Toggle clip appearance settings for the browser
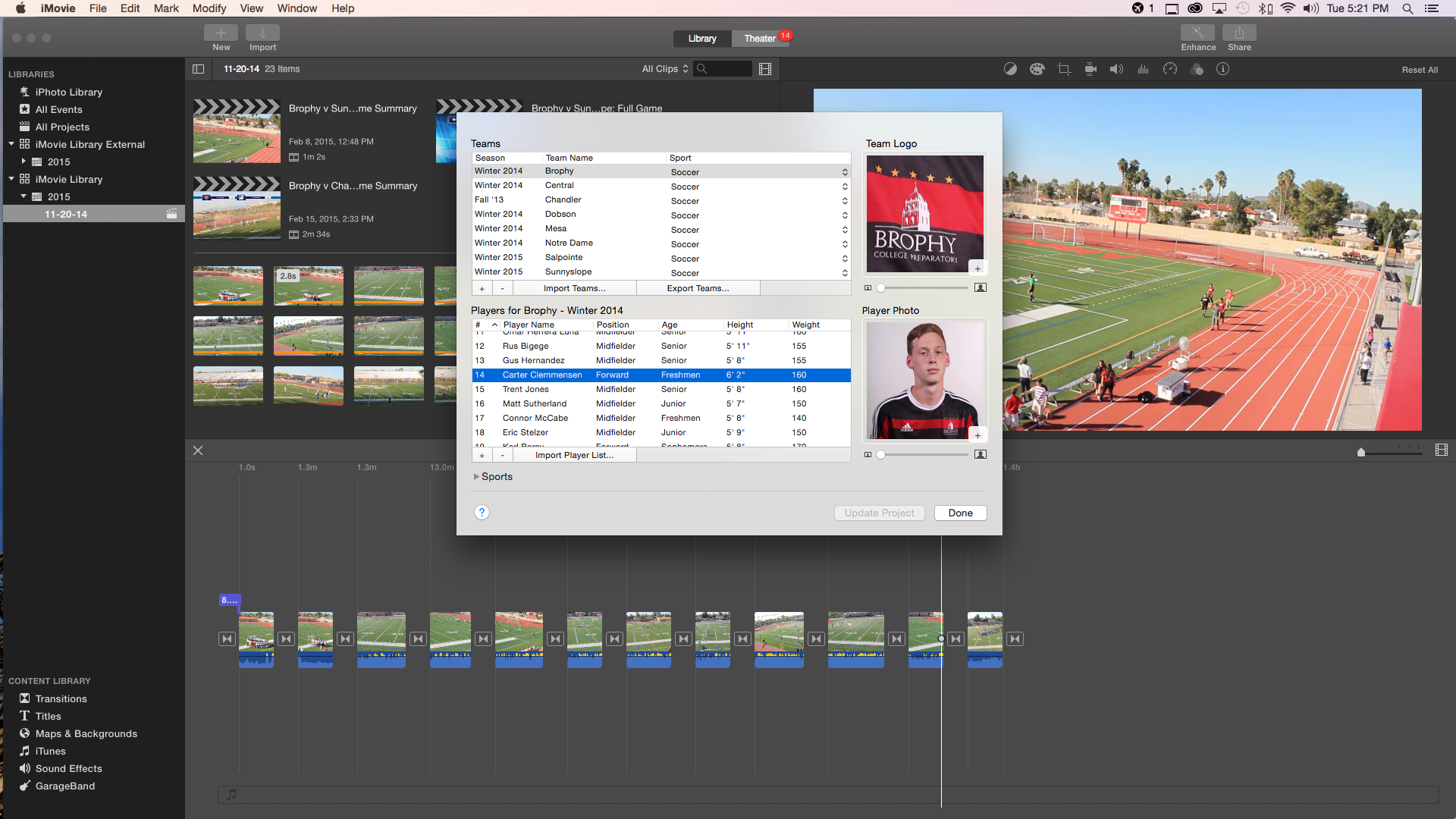Viewport: 1456px width, 819px height. 764,68
